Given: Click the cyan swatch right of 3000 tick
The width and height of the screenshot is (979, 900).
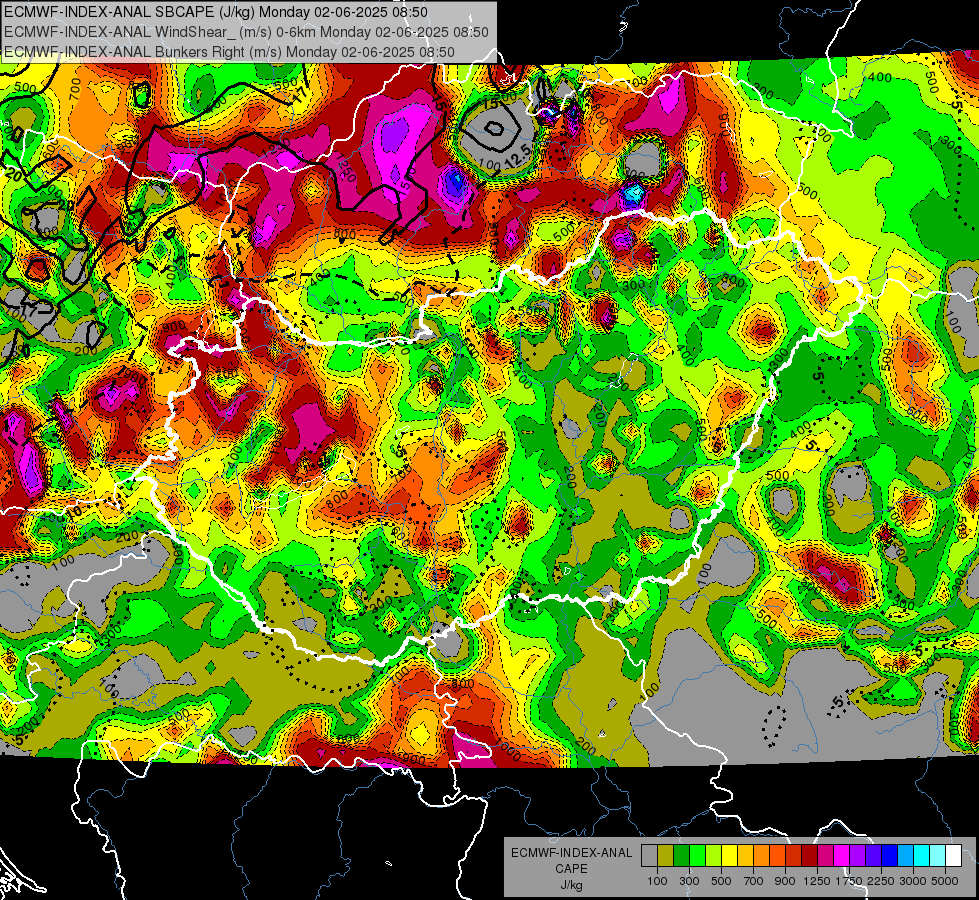Looking at the screenshot, I should pos(922,856).
